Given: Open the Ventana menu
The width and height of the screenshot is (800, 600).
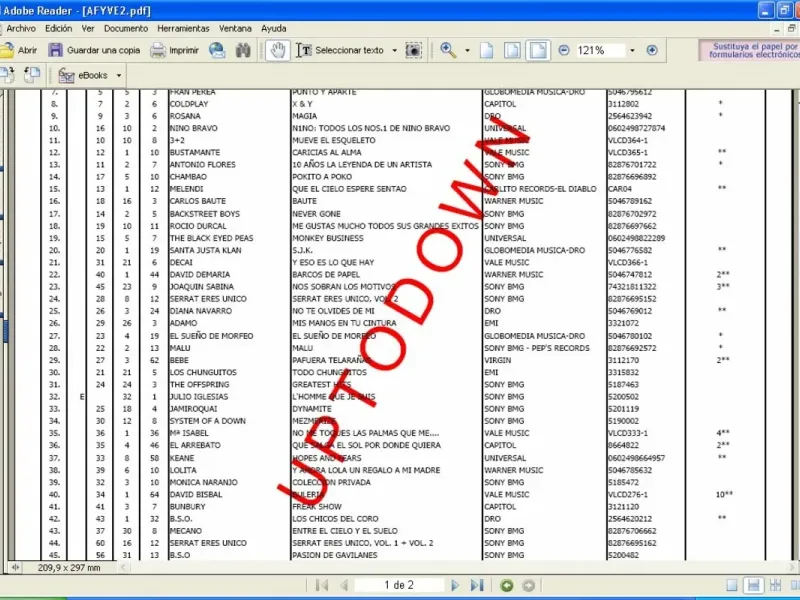Looking at the screenshot, I should [x=235, y=29].
